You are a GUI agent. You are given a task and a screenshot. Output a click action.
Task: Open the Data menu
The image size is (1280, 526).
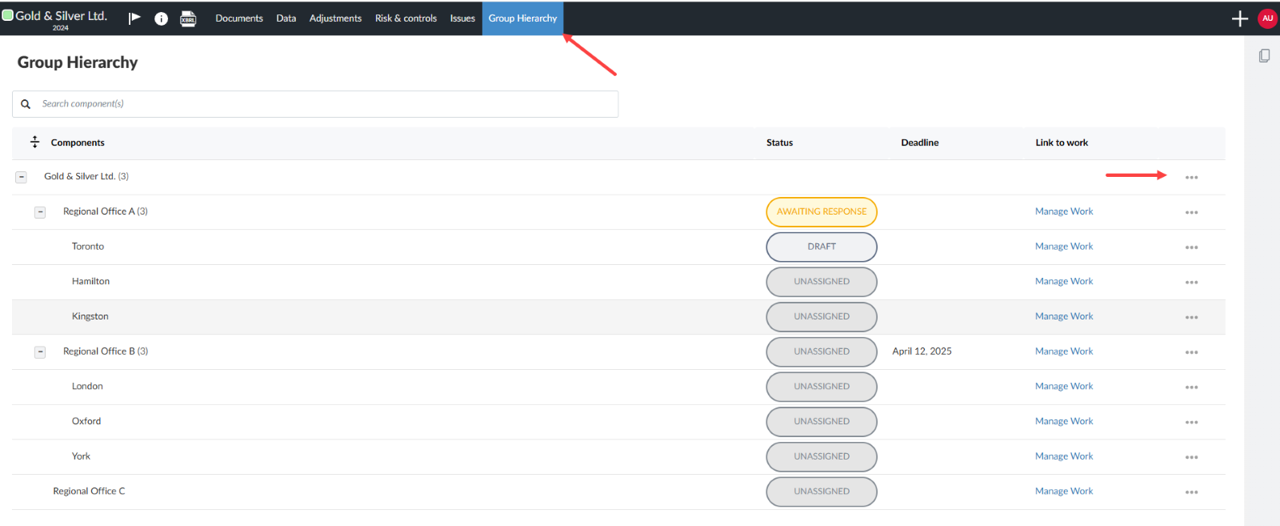pyautogui.click(x=286, y=18)
